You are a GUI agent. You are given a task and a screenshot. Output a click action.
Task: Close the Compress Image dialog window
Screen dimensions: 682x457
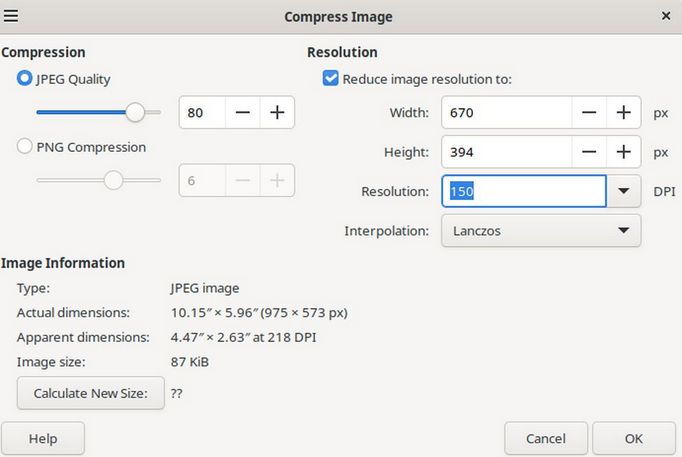666,16
